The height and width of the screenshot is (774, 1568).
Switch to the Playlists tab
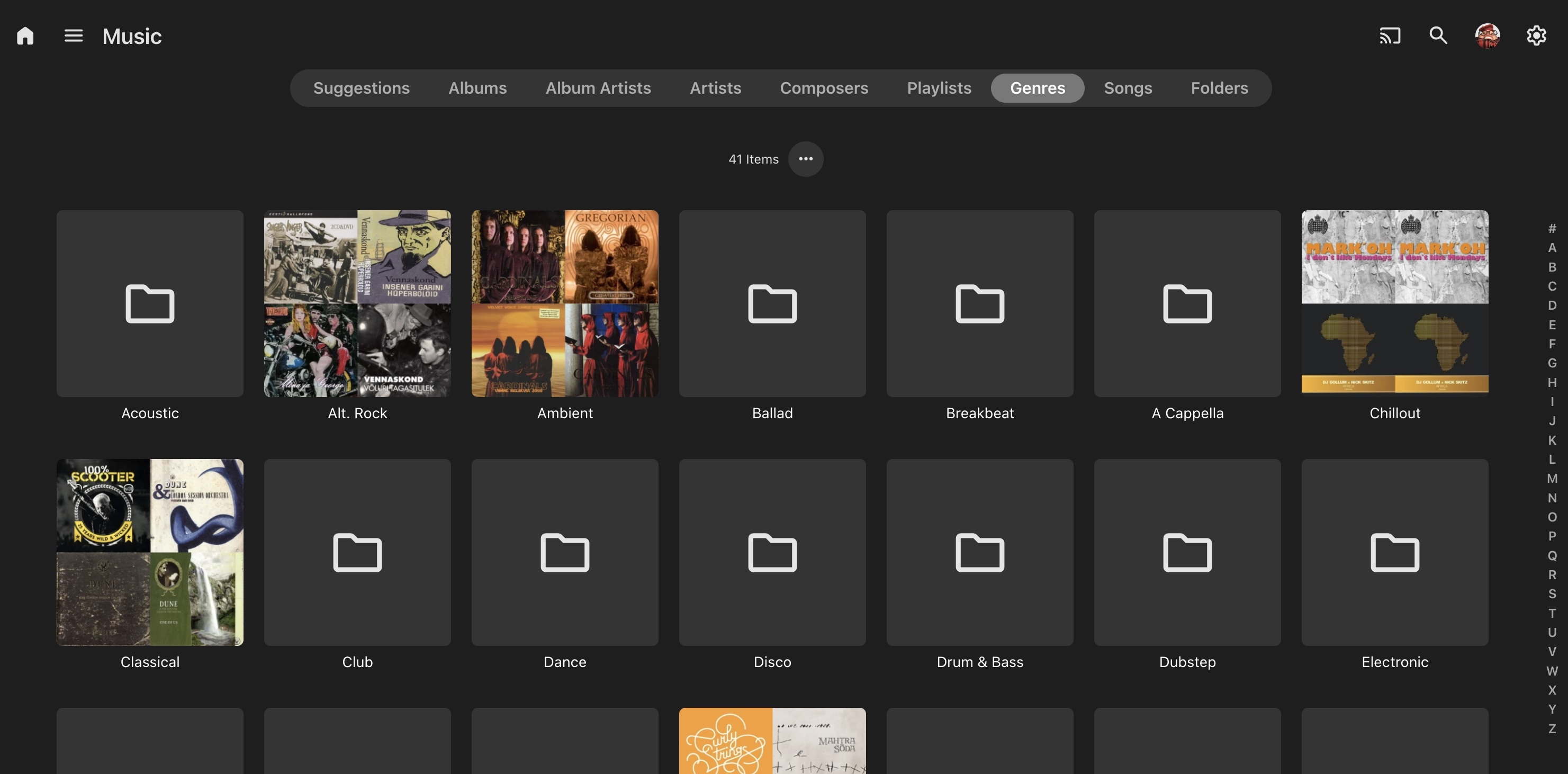click(939, 88)
